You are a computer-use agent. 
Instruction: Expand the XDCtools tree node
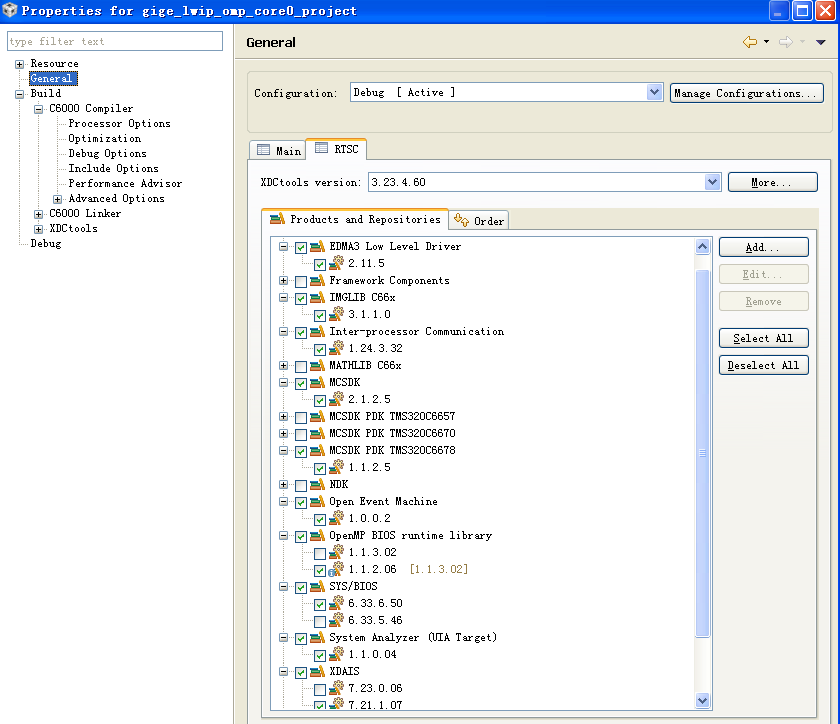click(39, 229)
